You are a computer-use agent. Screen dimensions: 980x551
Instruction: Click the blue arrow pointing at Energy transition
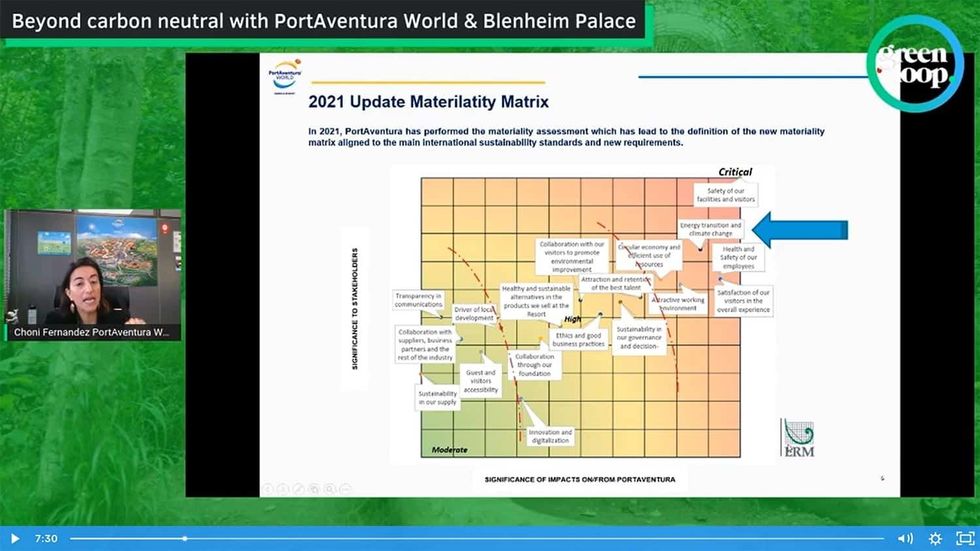click(799, 229)
